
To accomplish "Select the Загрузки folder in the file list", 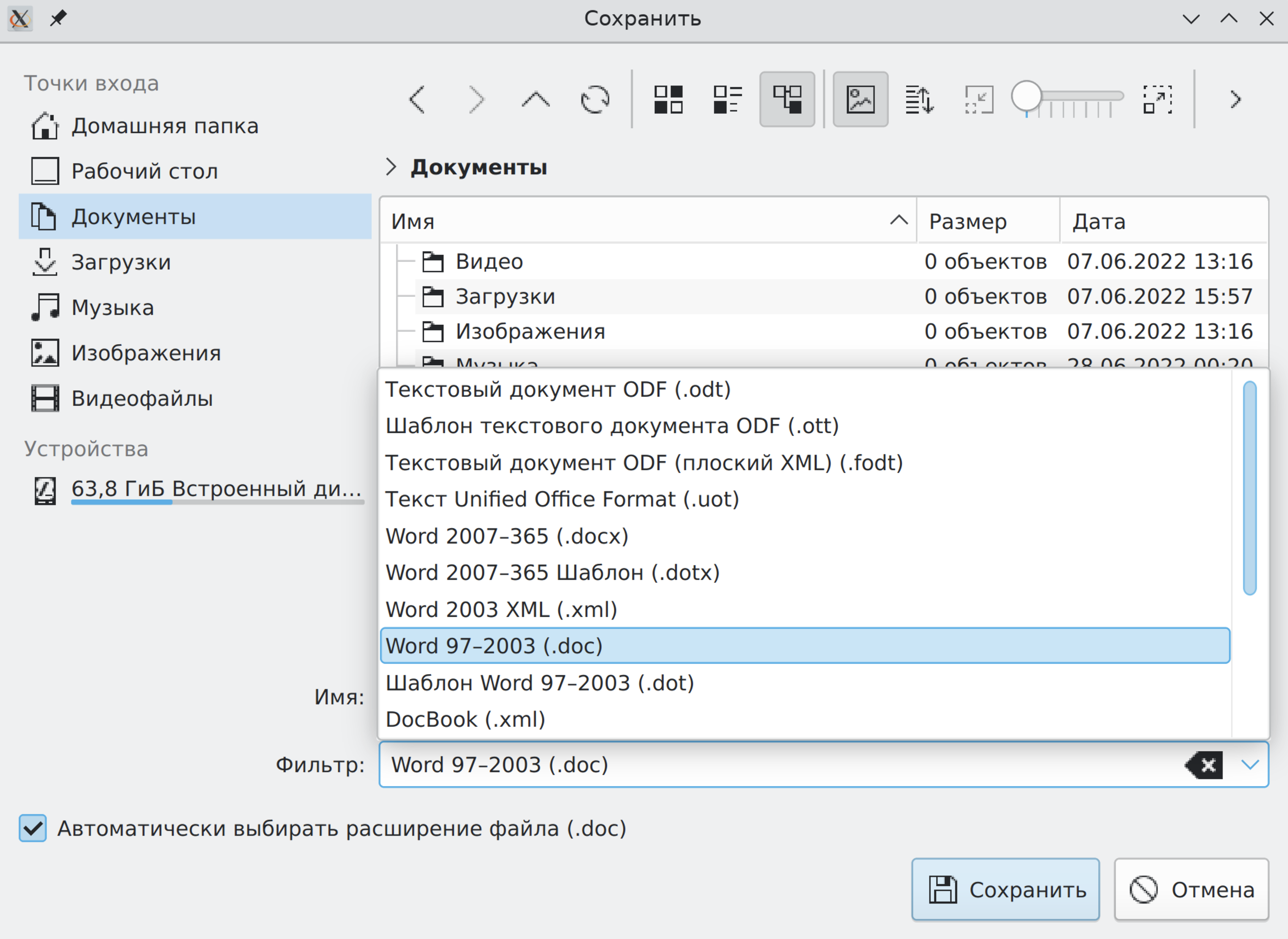I will (x=841, y=297).
